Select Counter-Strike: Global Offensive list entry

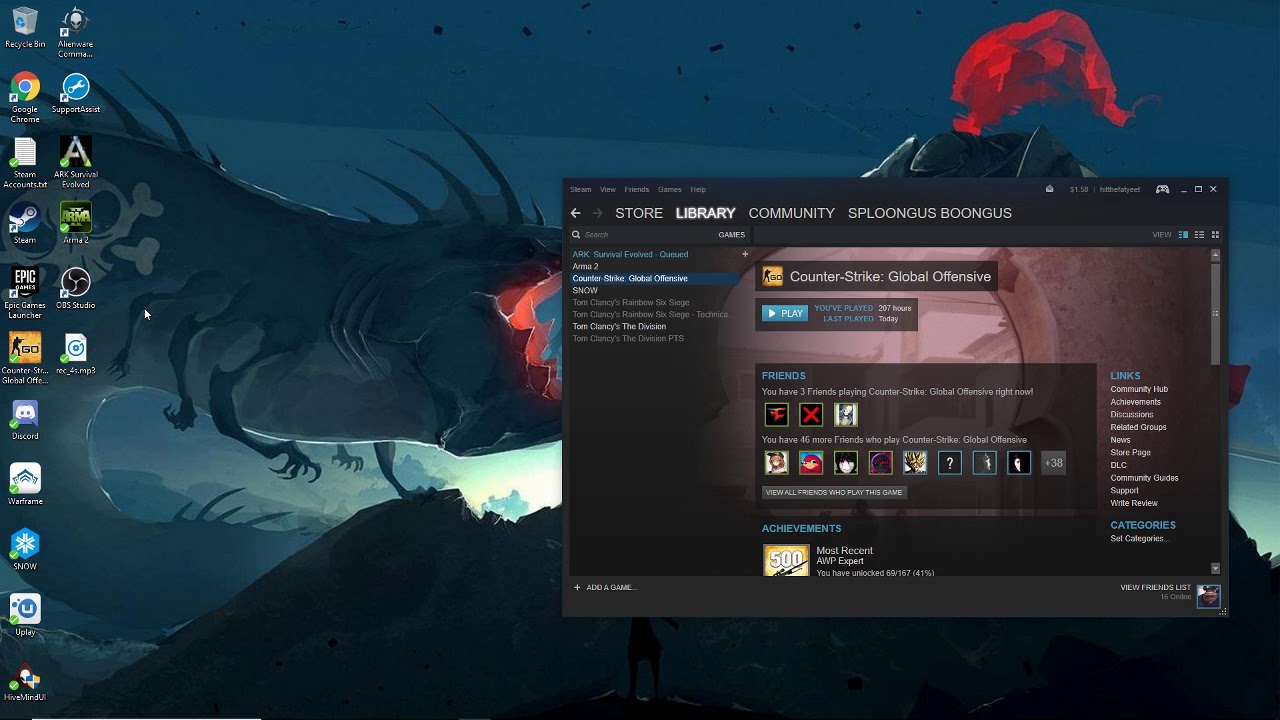pyautogui.click(x=630, y=278)
